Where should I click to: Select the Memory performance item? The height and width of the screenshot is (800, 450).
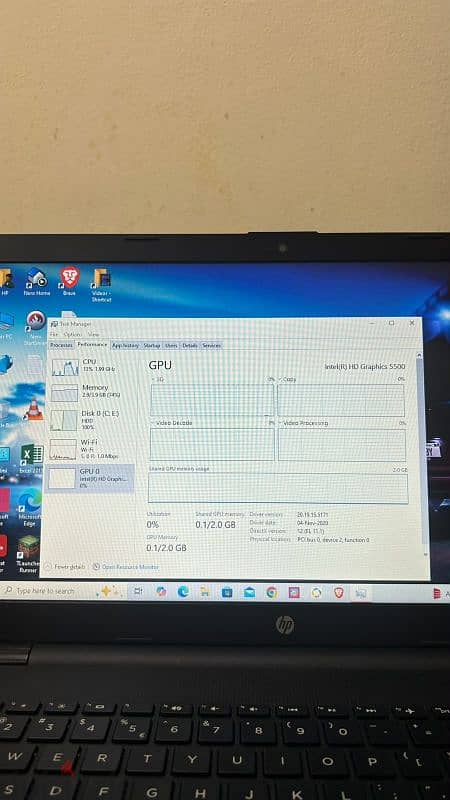(92, 392)
